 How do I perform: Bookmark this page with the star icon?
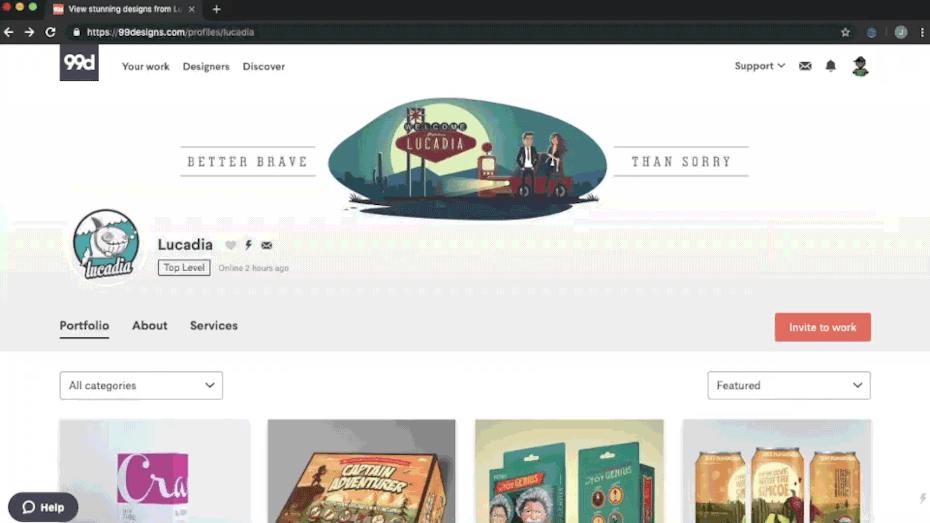(x=845, y=32)
